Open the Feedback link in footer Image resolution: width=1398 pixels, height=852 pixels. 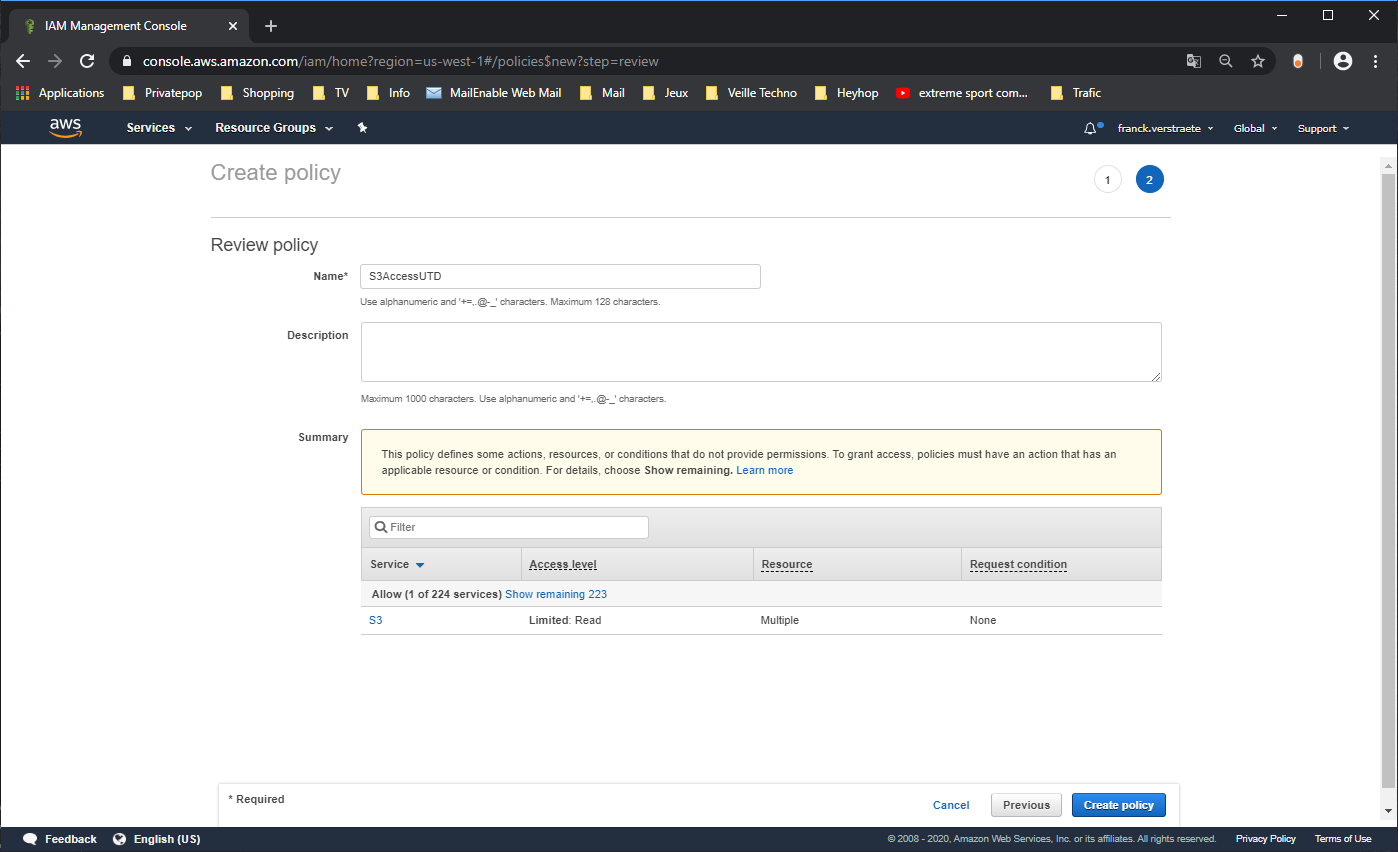(60, 839)
